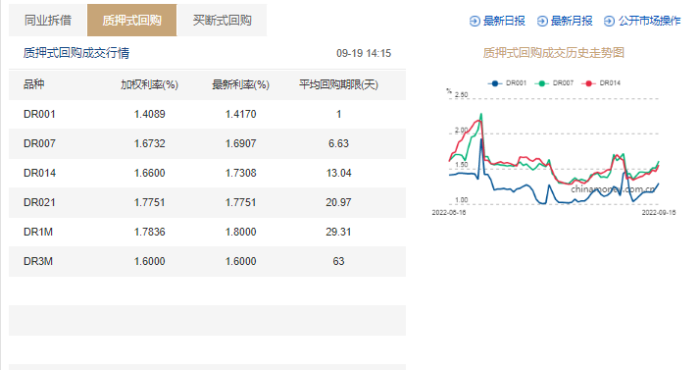Toggle DR007 green legend marker in chart
This screenshot has height=370, width=700.
coord(541,83)
